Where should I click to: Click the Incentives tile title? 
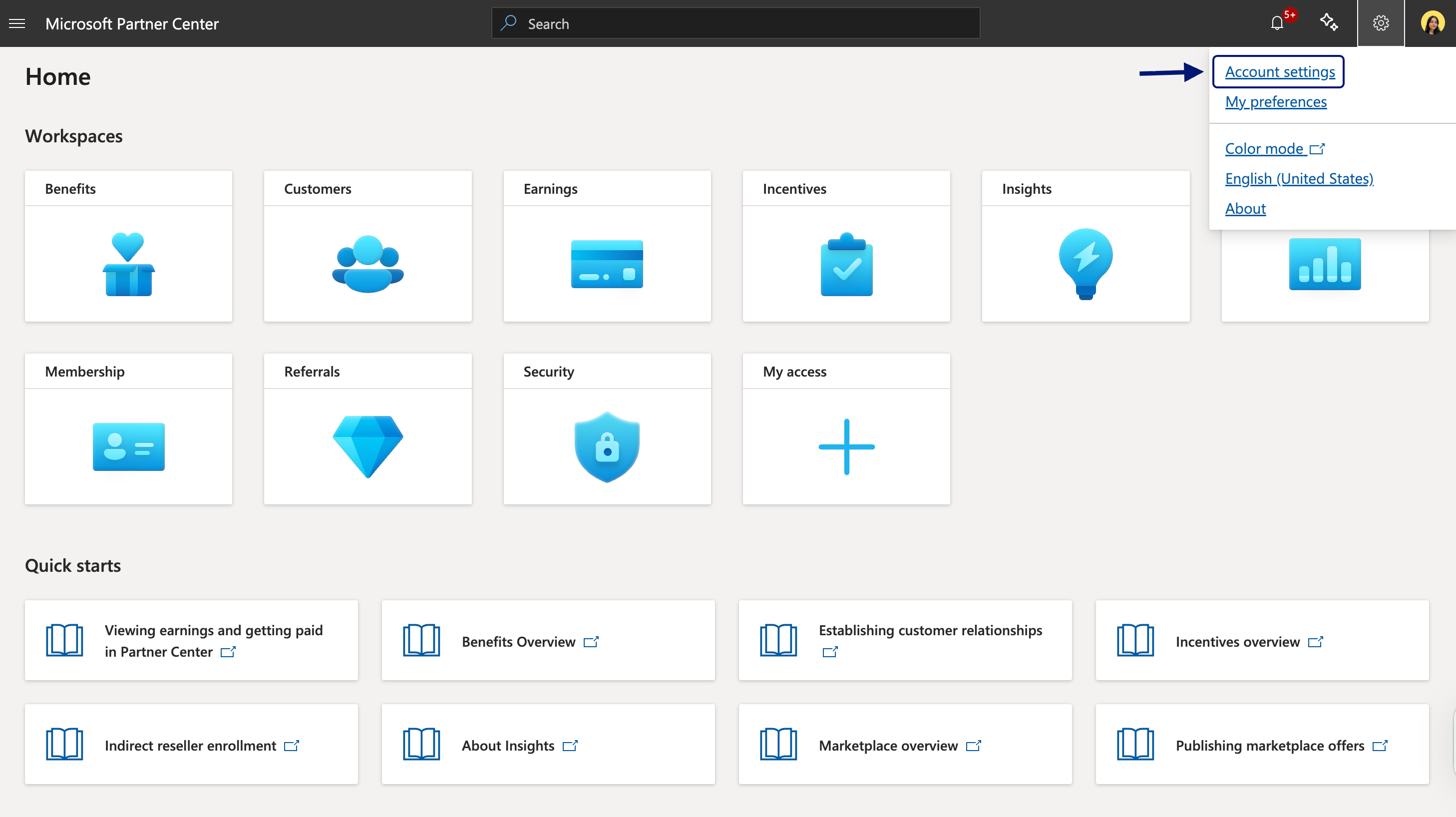coord(795,189)
